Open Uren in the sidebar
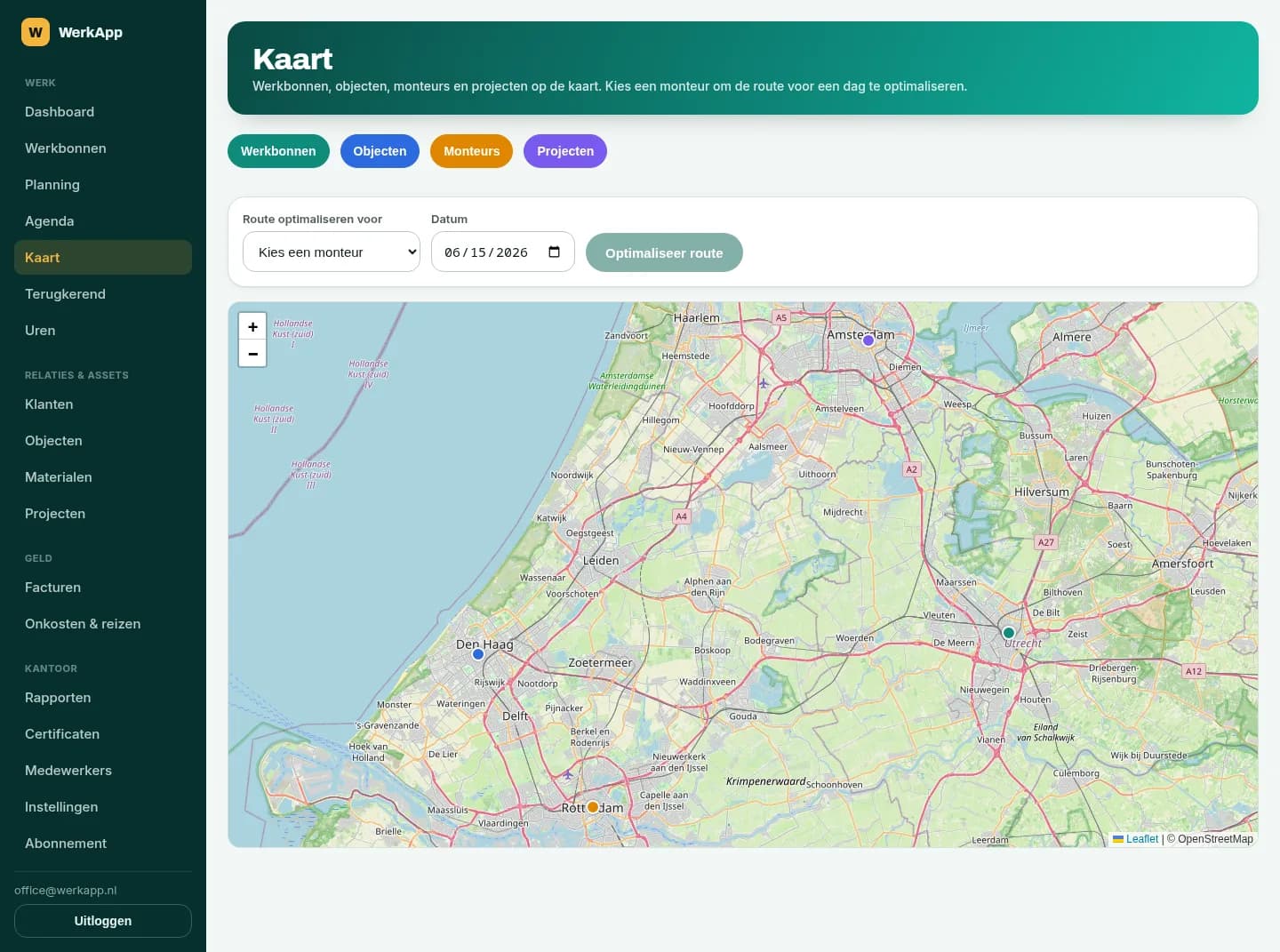The image size is (1280, 952). [103, 331]
